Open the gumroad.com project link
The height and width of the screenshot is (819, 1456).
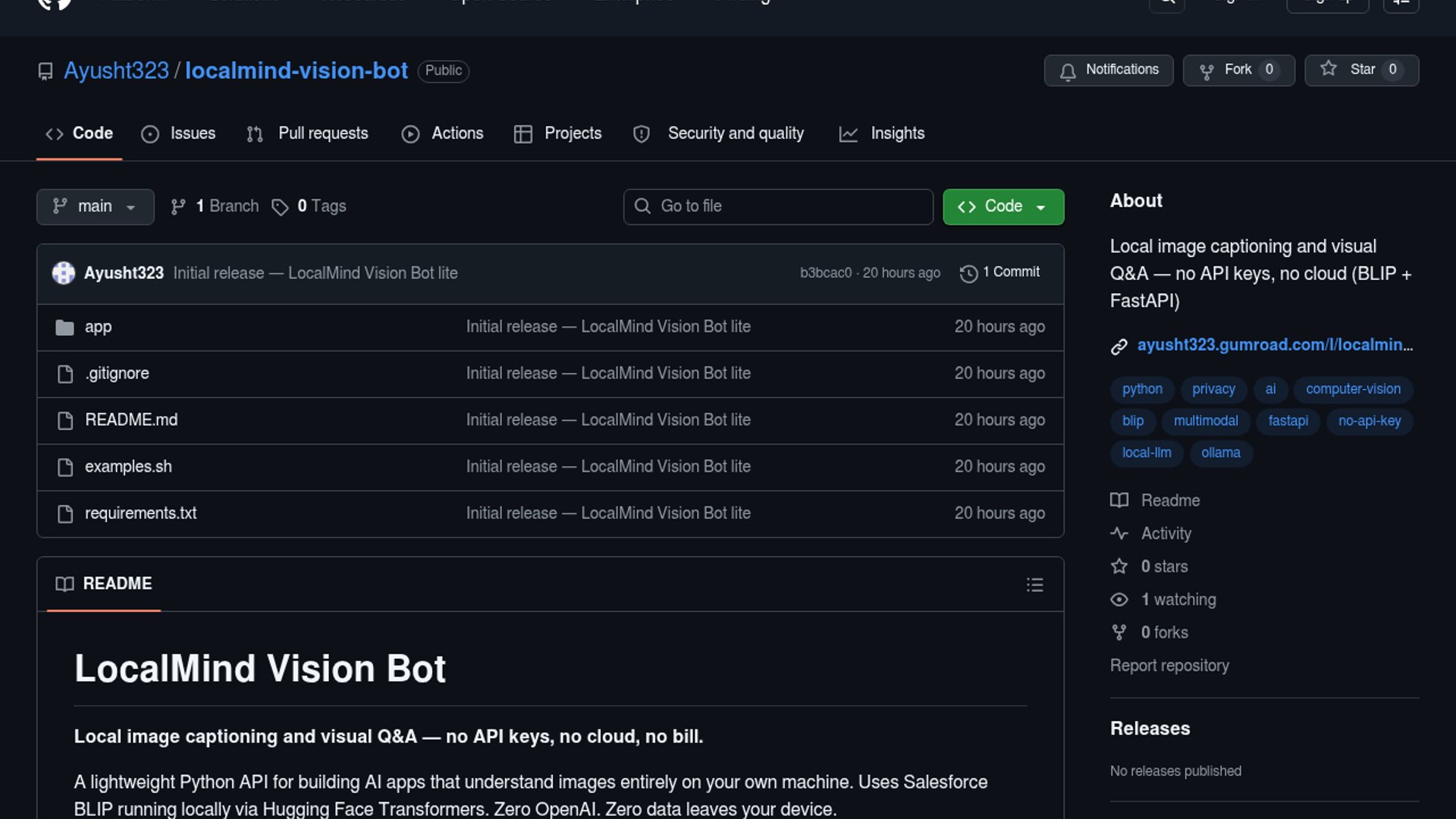tap(1274, 345)
